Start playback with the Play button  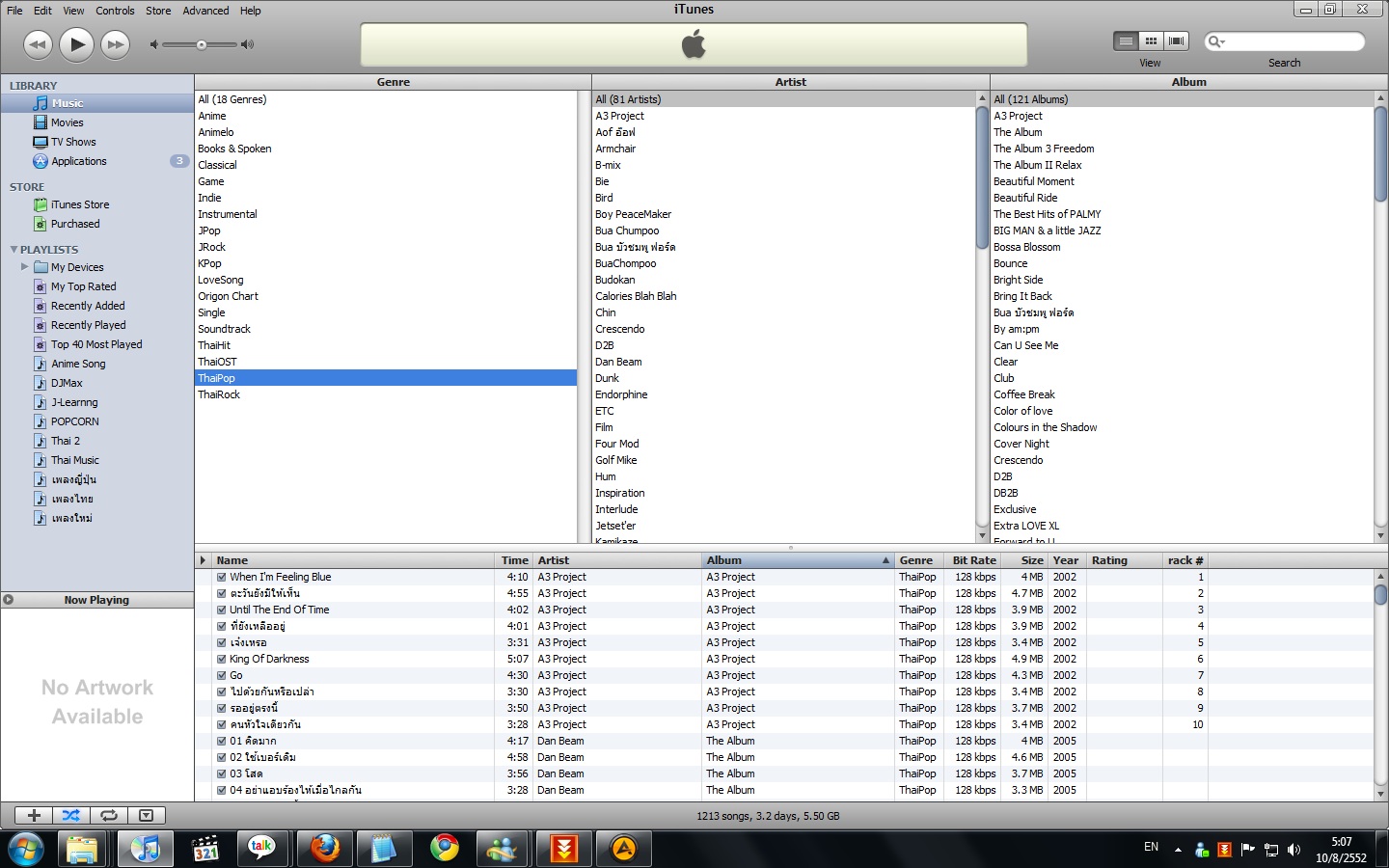pyautogui.click(x=76, y=43)
